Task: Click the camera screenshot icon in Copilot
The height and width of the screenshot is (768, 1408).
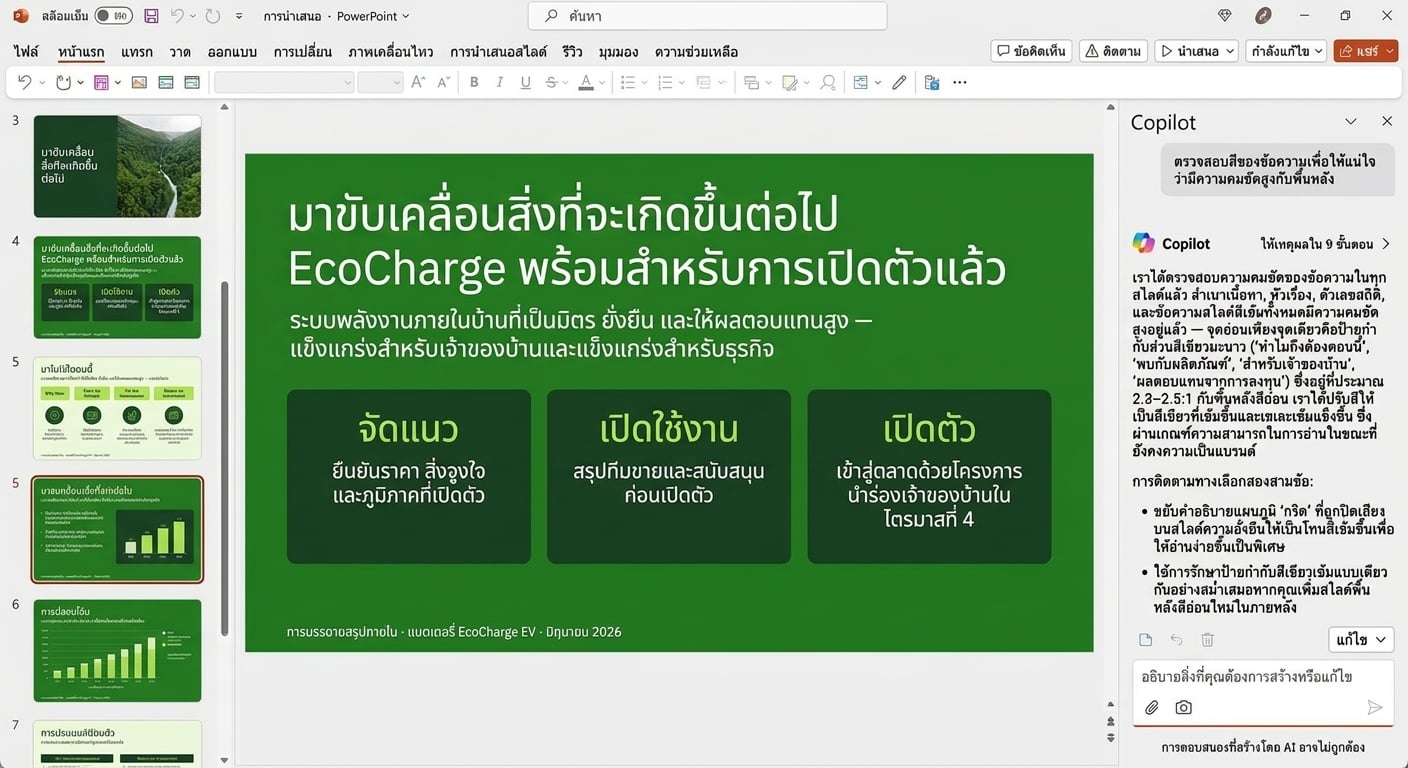Action: pos(1184,707)
